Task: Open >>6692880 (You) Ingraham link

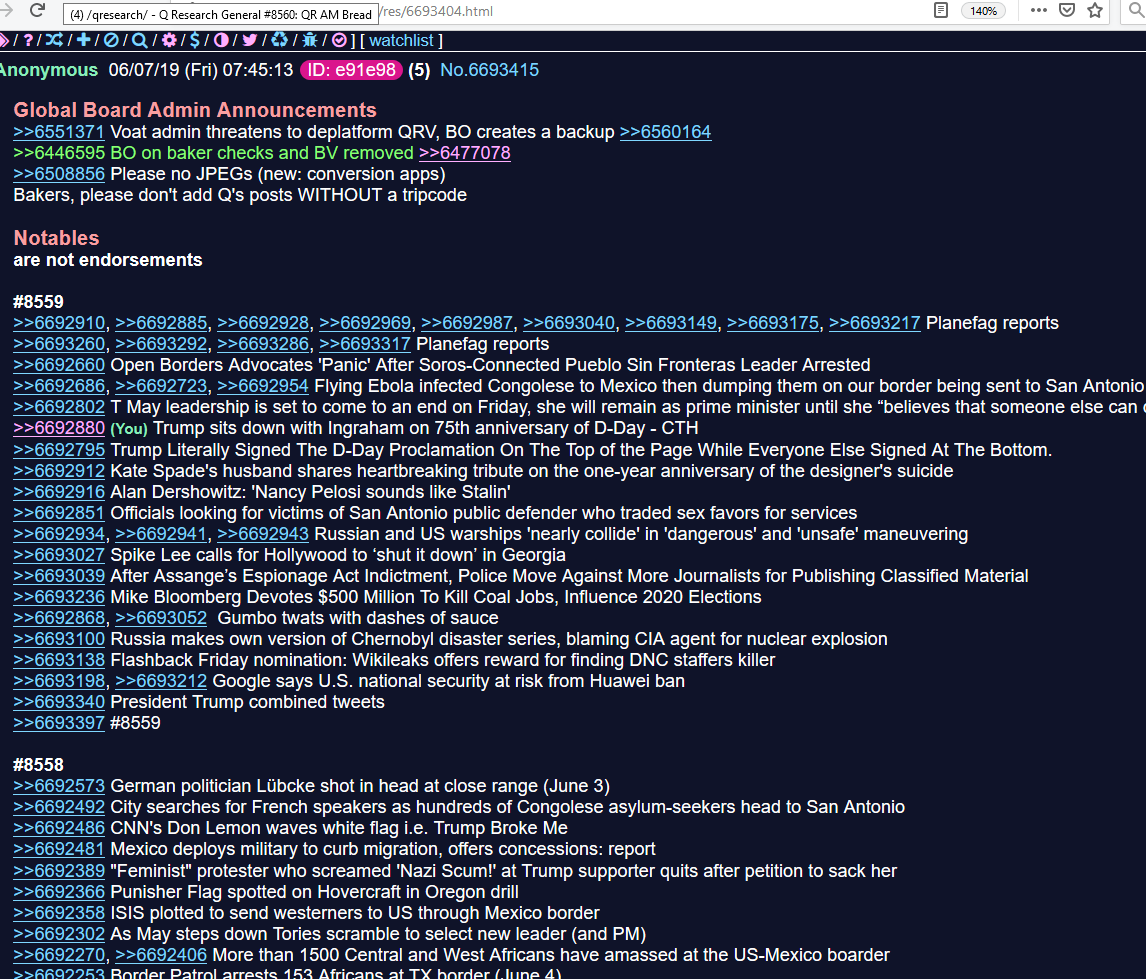Action: click(x=59, y=429)
